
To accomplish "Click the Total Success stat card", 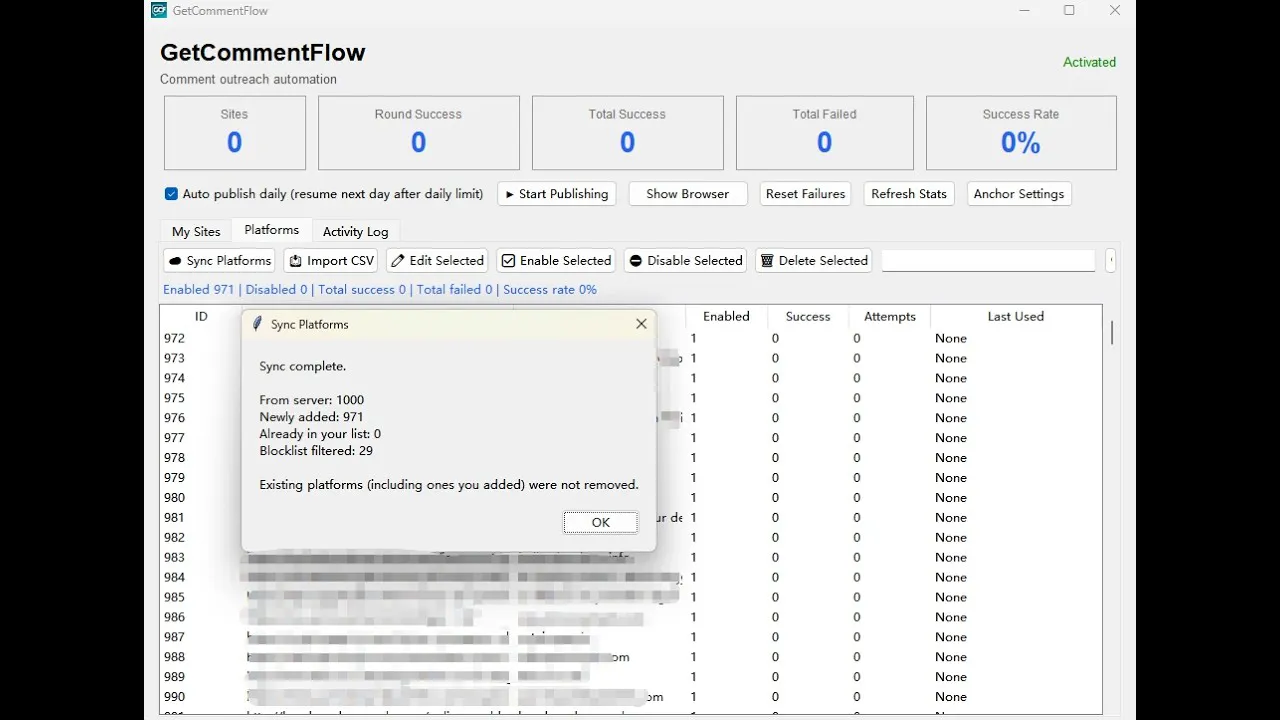I will [x=628, y=133].
